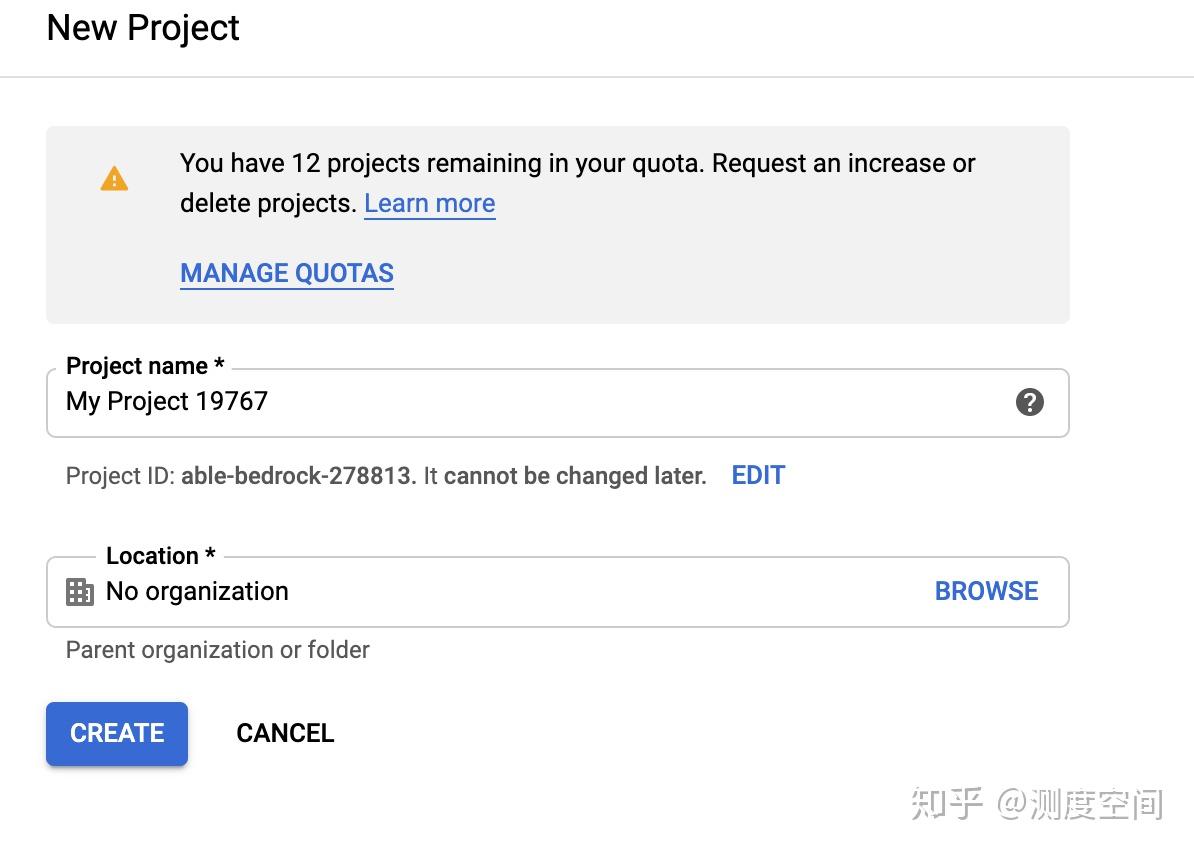This screenshot has width=1194, height=852.
Task: Open the Learn more link
Action: [x=429, y=203]
